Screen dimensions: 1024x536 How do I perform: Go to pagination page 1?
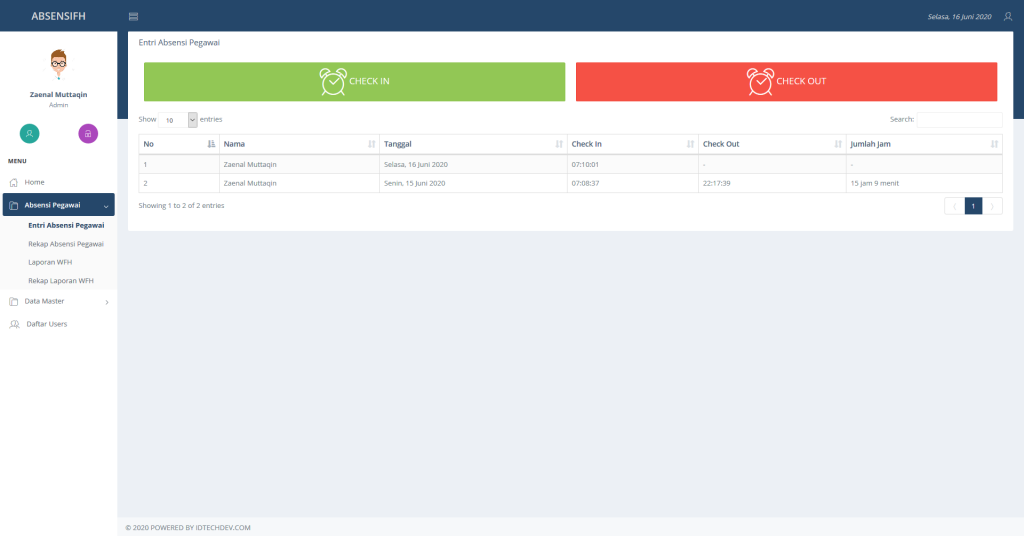(x=973, y=206)
